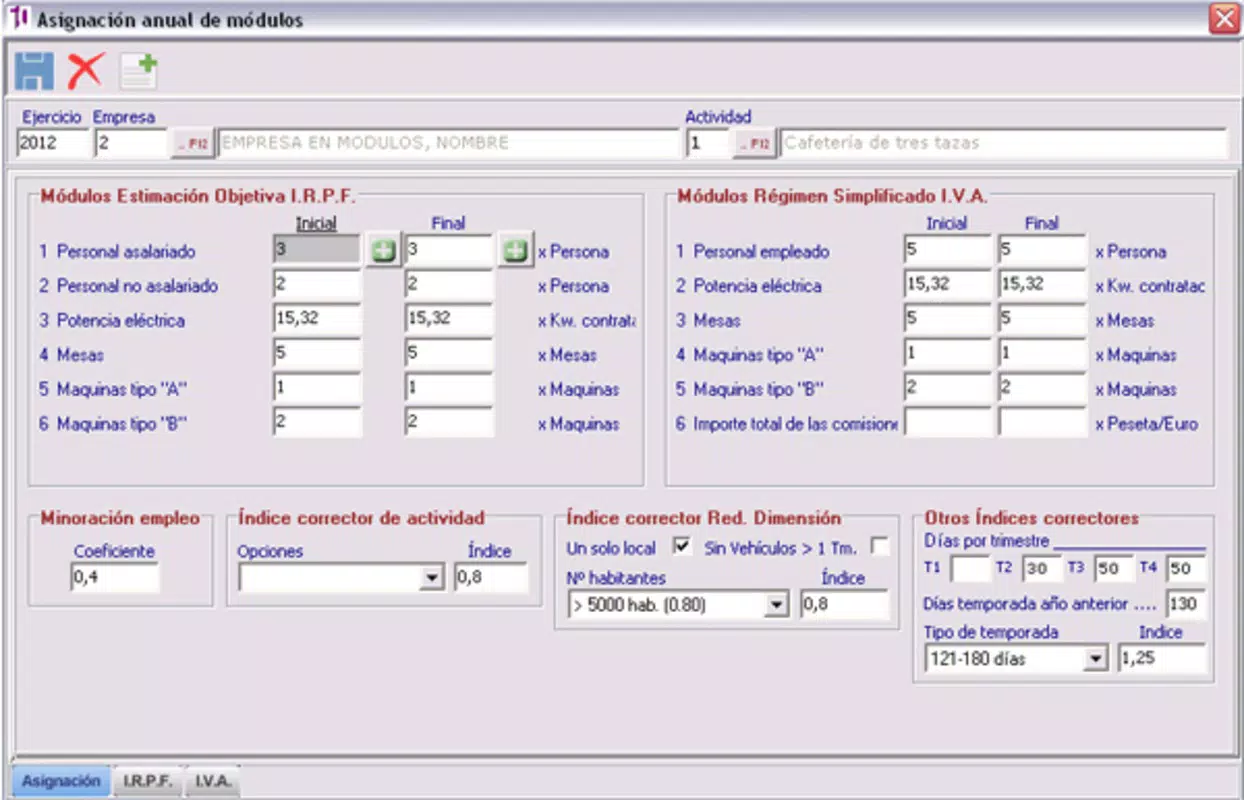Screen dimensions: 1244x800
Task: Click I.V.A. Maquinas tipo "A" Inicial field
Action: [948, 355]
